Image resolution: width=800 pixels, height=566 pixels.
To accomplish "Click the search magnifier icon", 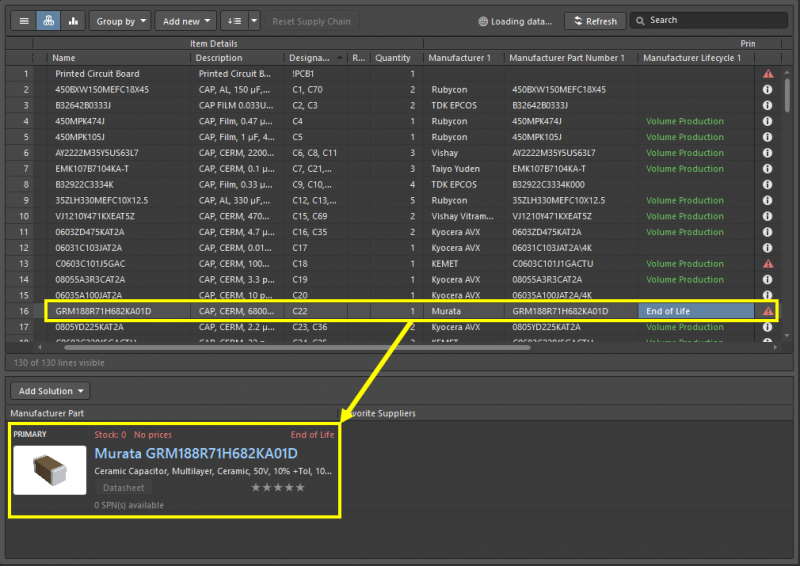I will pyautogui.click(x=640, y=20).
